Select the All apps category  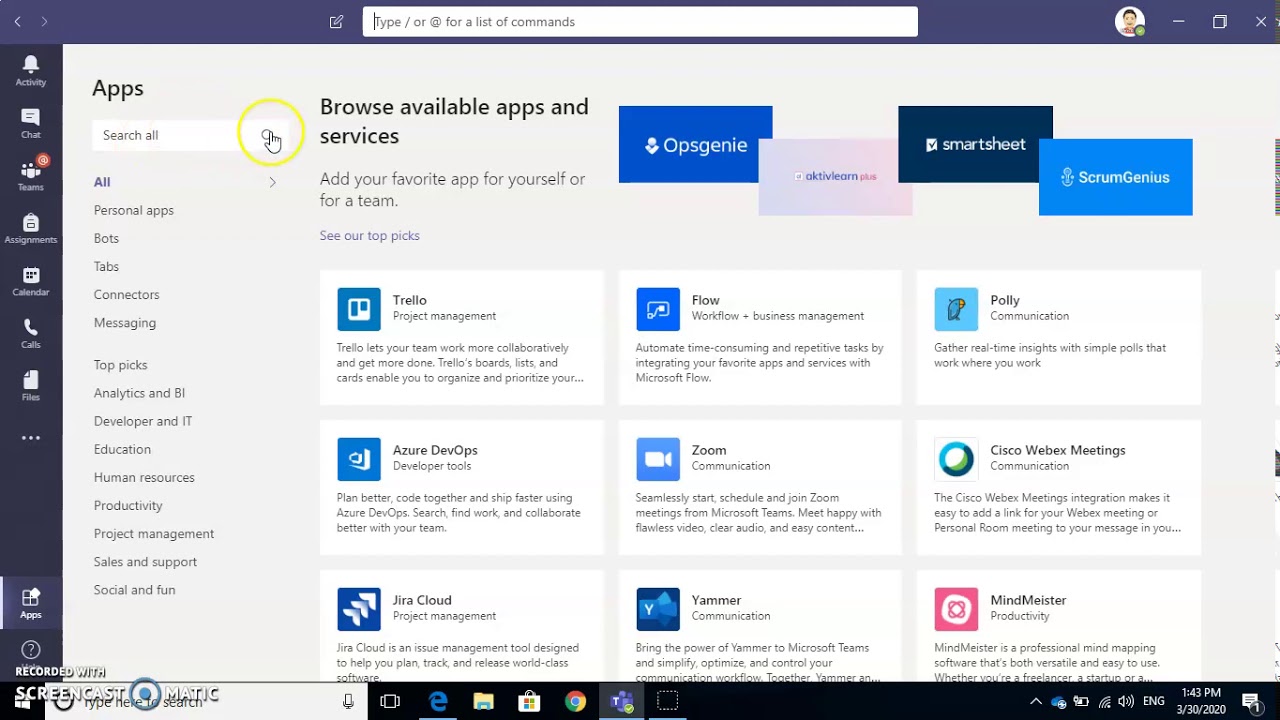102,182
